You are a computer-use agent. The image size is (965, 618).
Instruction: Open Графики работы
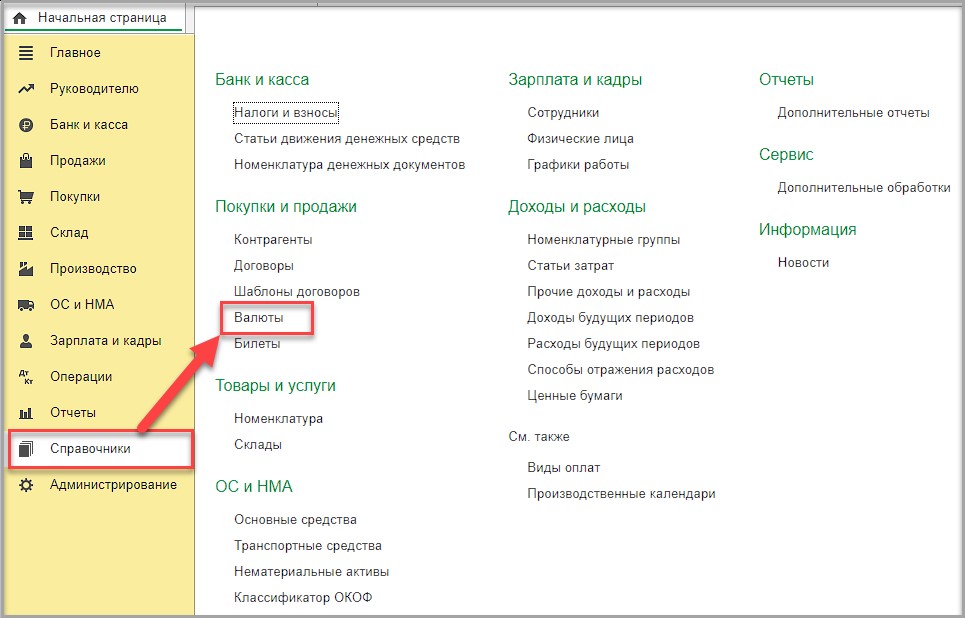(x=578, y=164)
